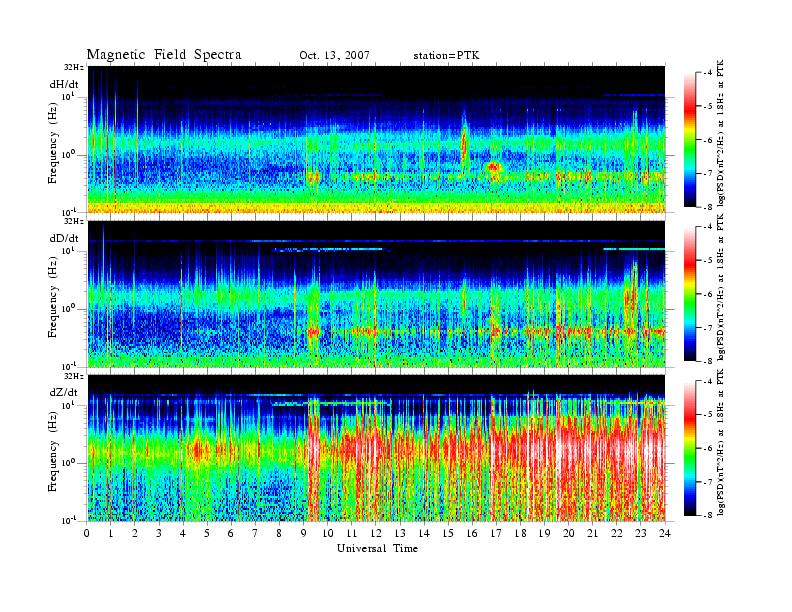Click the 'dH/dt' panel label

coord(64,84)
